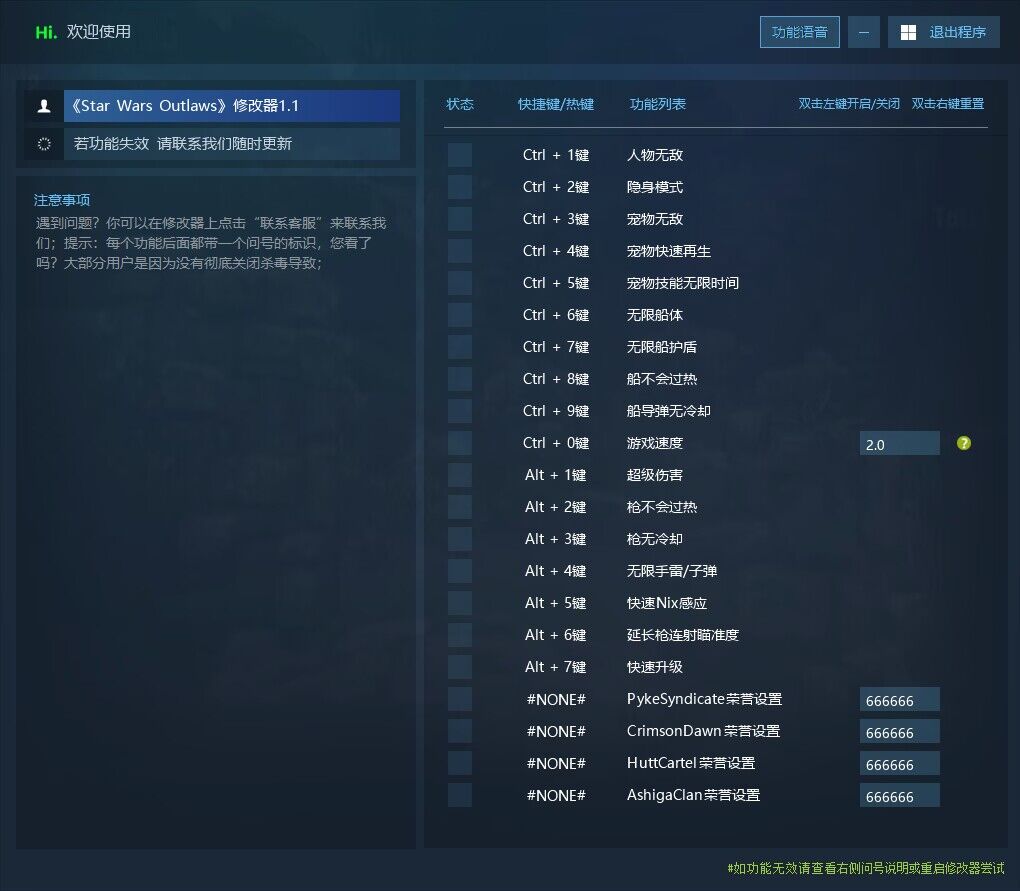Screen dimensions: 1020x891
Task: Click the Ctrl + 0键 hotkey label
Action: tap(556, 443)
